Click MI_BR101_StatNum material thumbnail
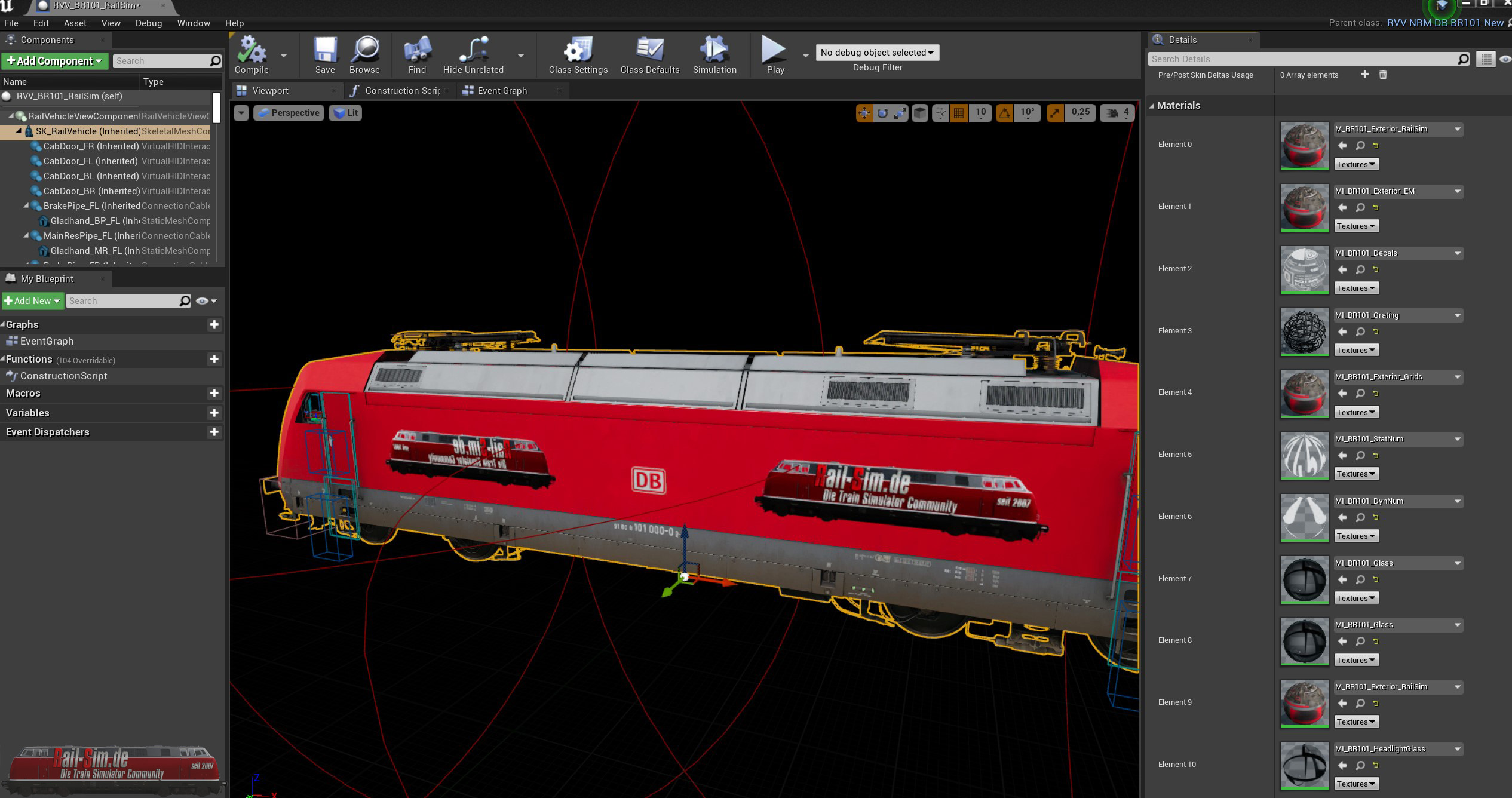Image resolution: width=1512 pixels, height=798 pixels. [1304, 455]
